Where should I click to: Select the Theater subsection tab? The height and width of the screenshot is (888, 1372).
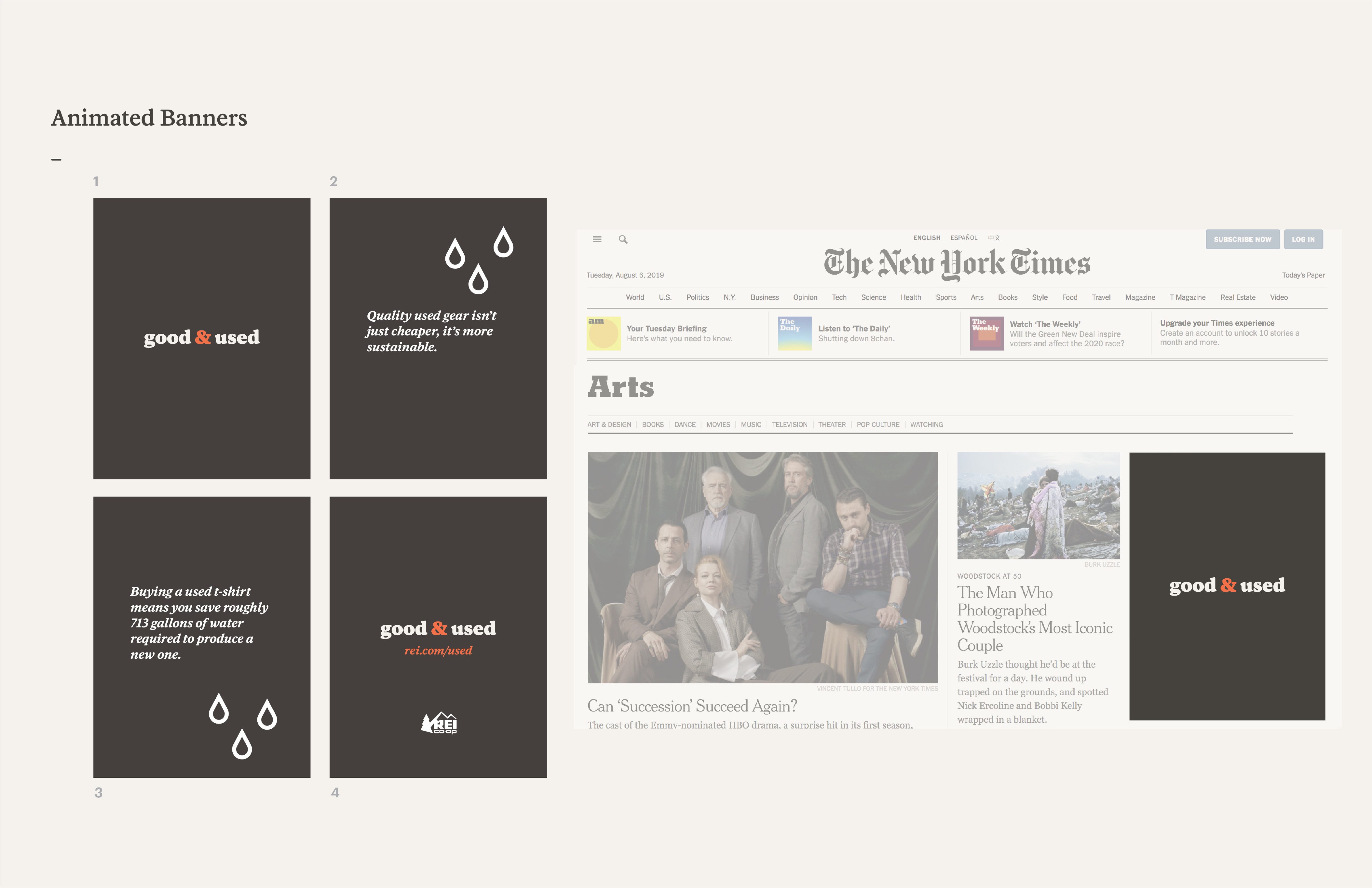pos(832,424)
